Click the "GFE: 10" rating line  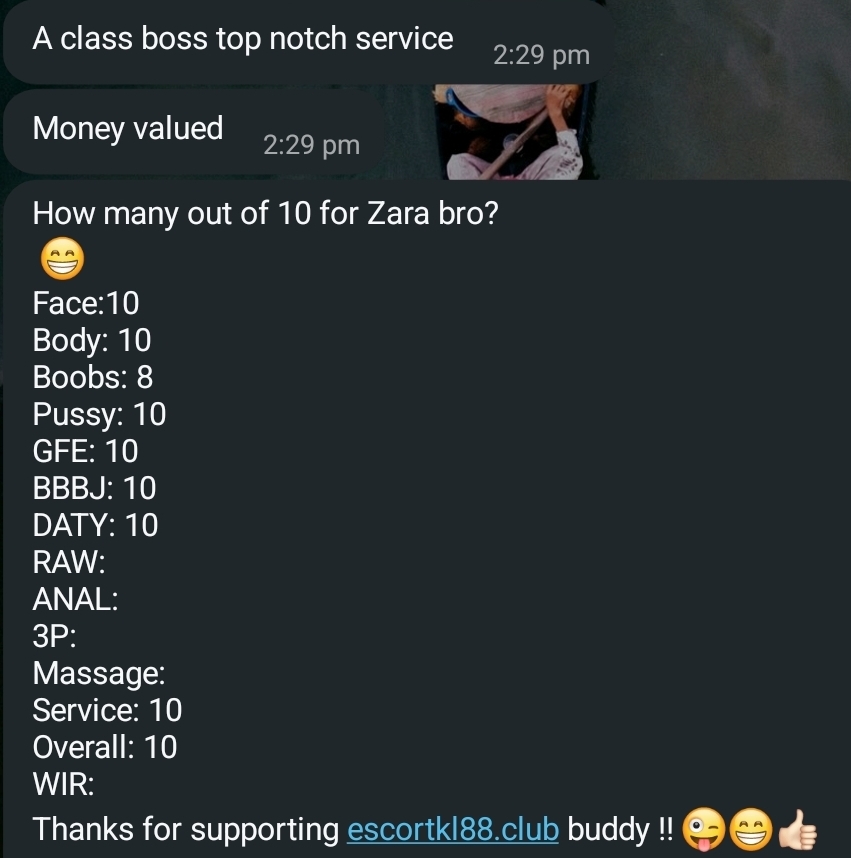(x=85, y=451)
